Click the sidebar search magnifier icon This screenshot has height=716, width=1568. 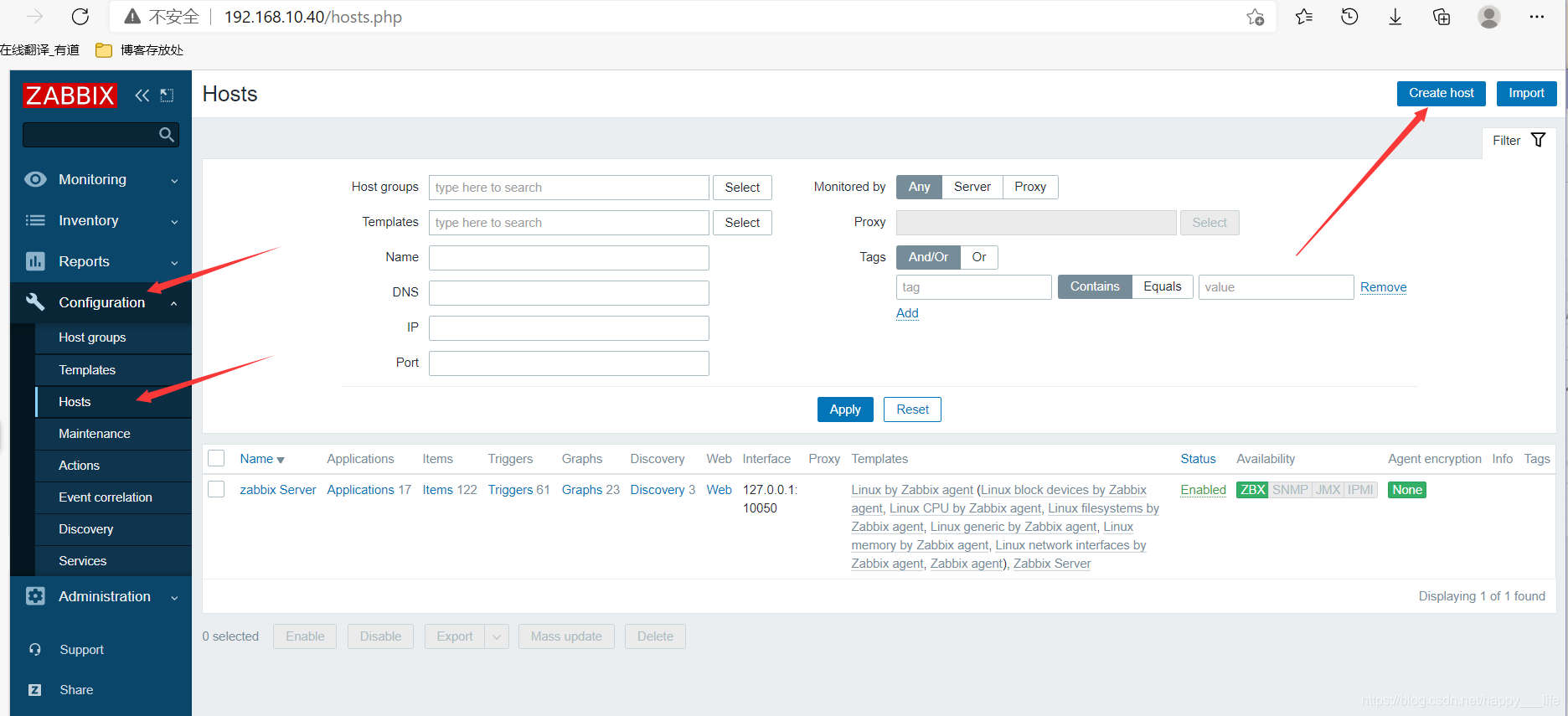tap(167, 135)
